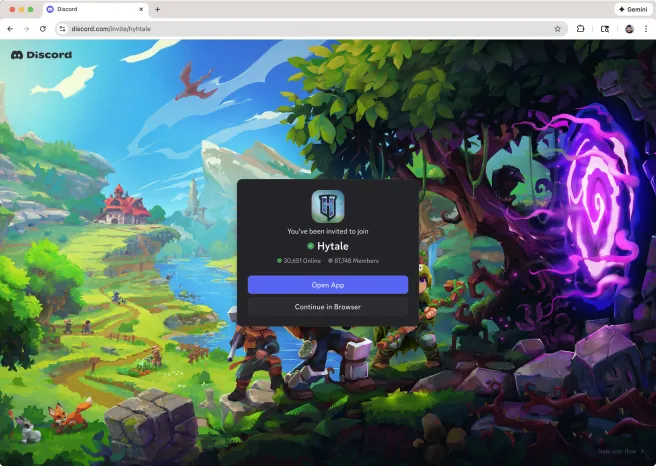The width and height of the screenshot is (656, 466).
Task: Bookmark this page with the star icon
Action: [557, 29]
